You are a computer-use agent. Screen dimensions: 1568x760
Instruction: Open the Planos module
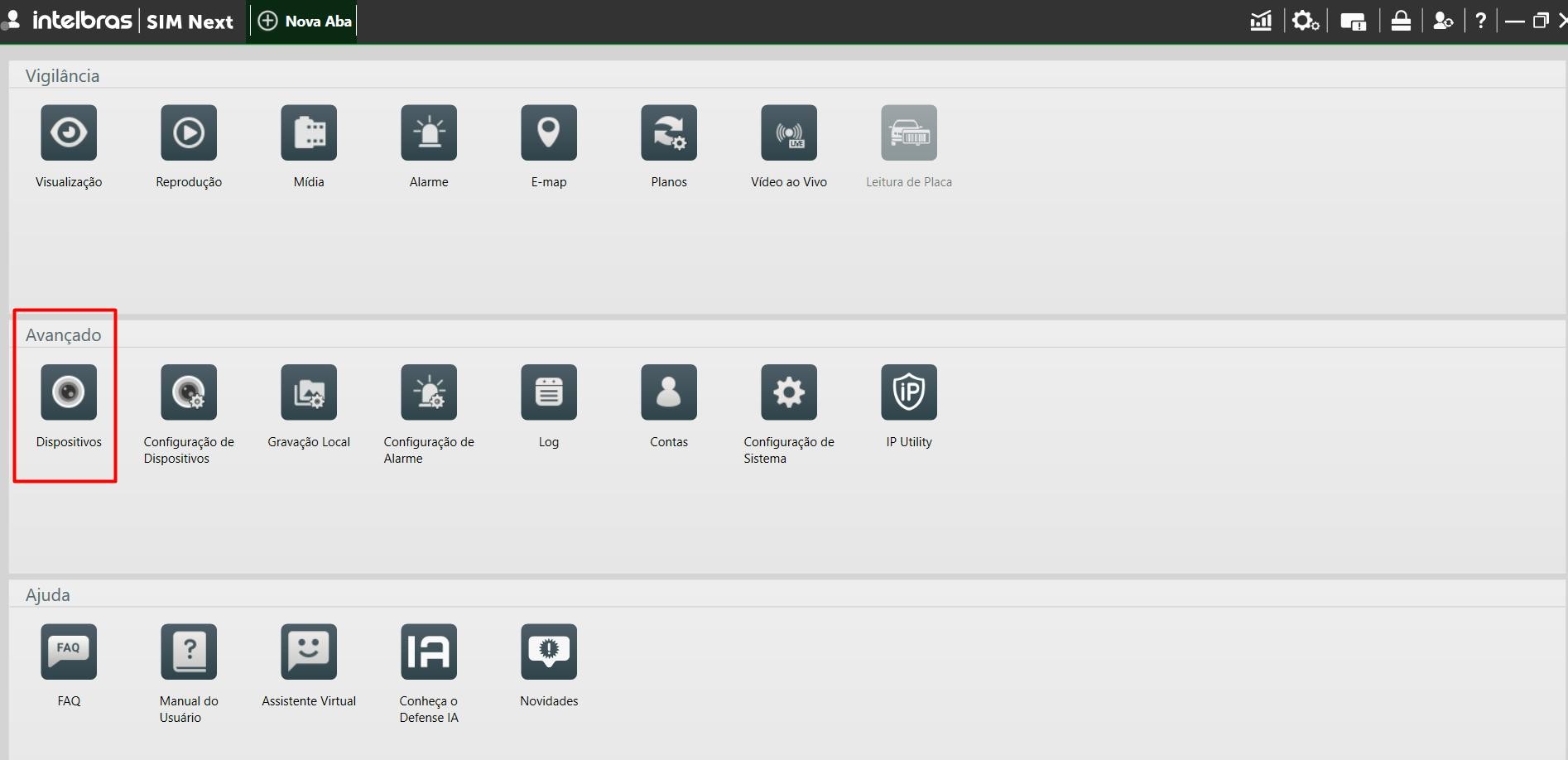point(669,132)
